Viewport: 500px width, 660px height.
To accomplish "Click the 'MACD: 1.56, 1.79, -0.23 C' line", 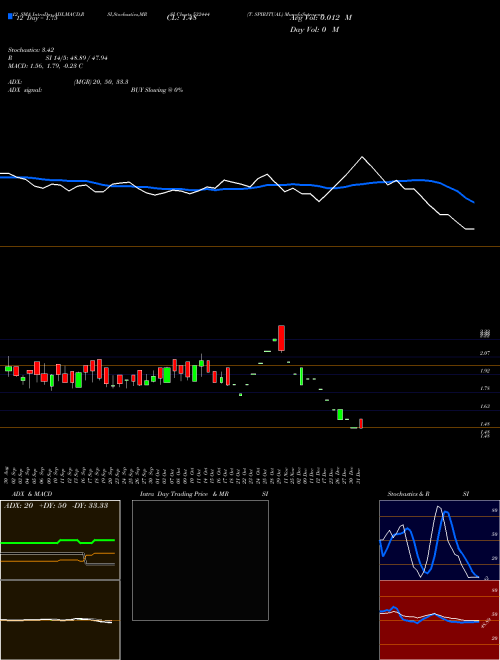I will point(45,66).
